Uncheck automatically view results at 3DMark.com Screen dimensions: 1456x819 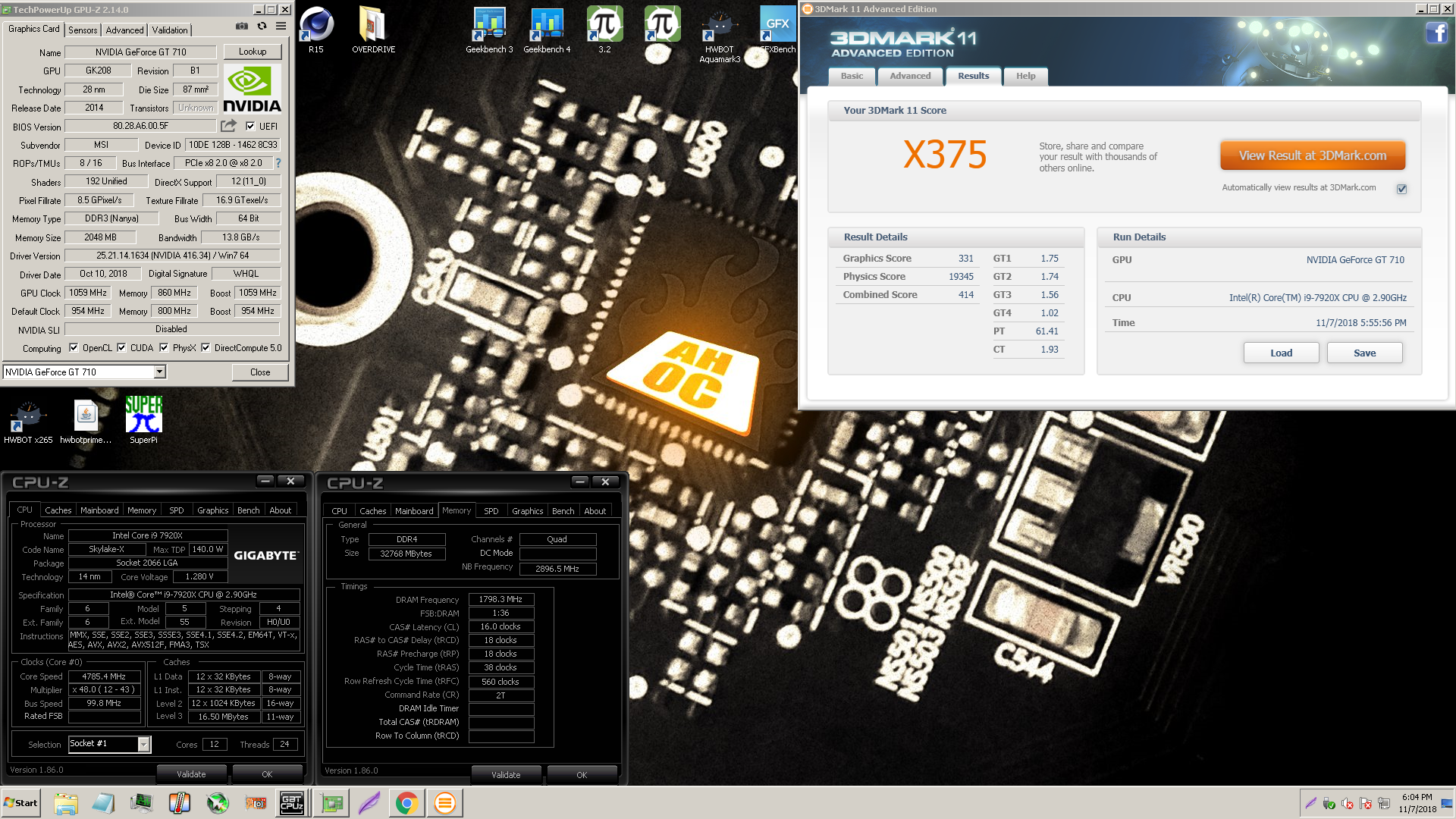[1401, 189]
